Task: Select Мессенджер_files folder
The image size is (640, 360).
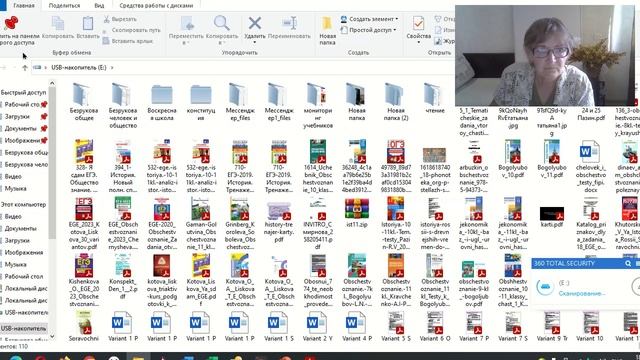Action: pyautogui.click(x=240, y=102)
